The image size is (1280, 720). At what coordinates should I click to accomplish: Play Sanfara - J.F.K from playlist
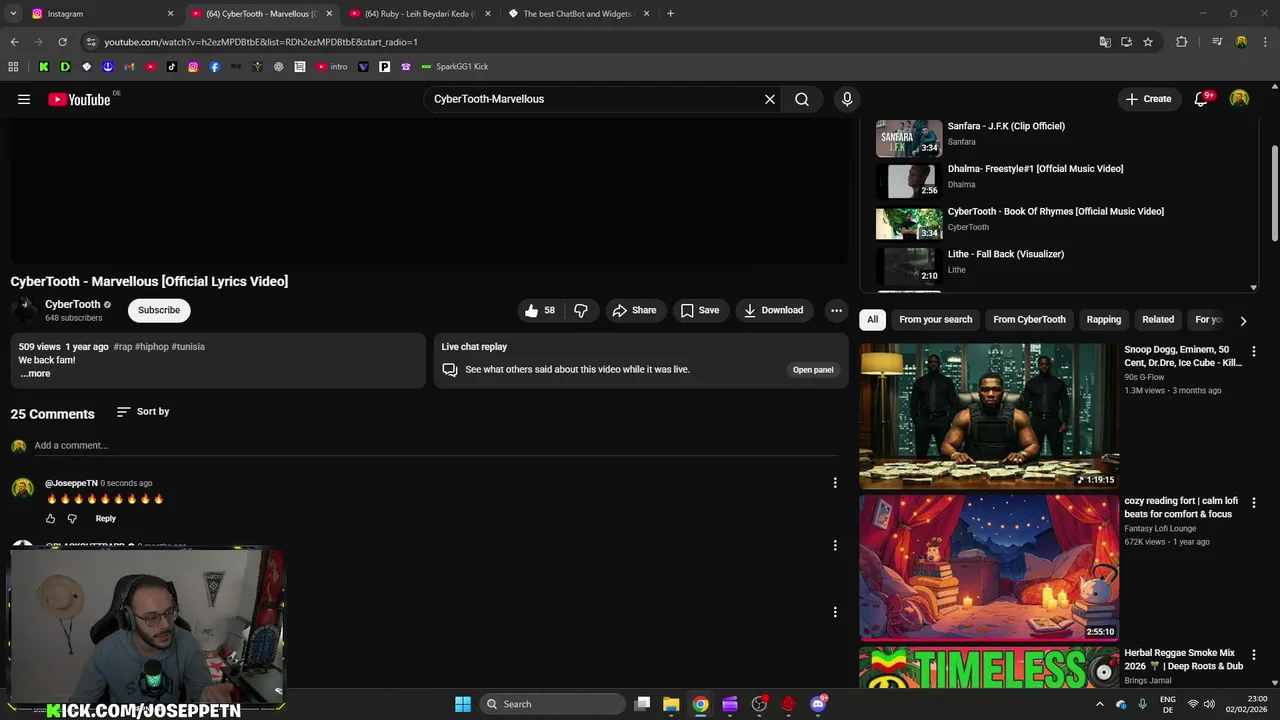1060,138
